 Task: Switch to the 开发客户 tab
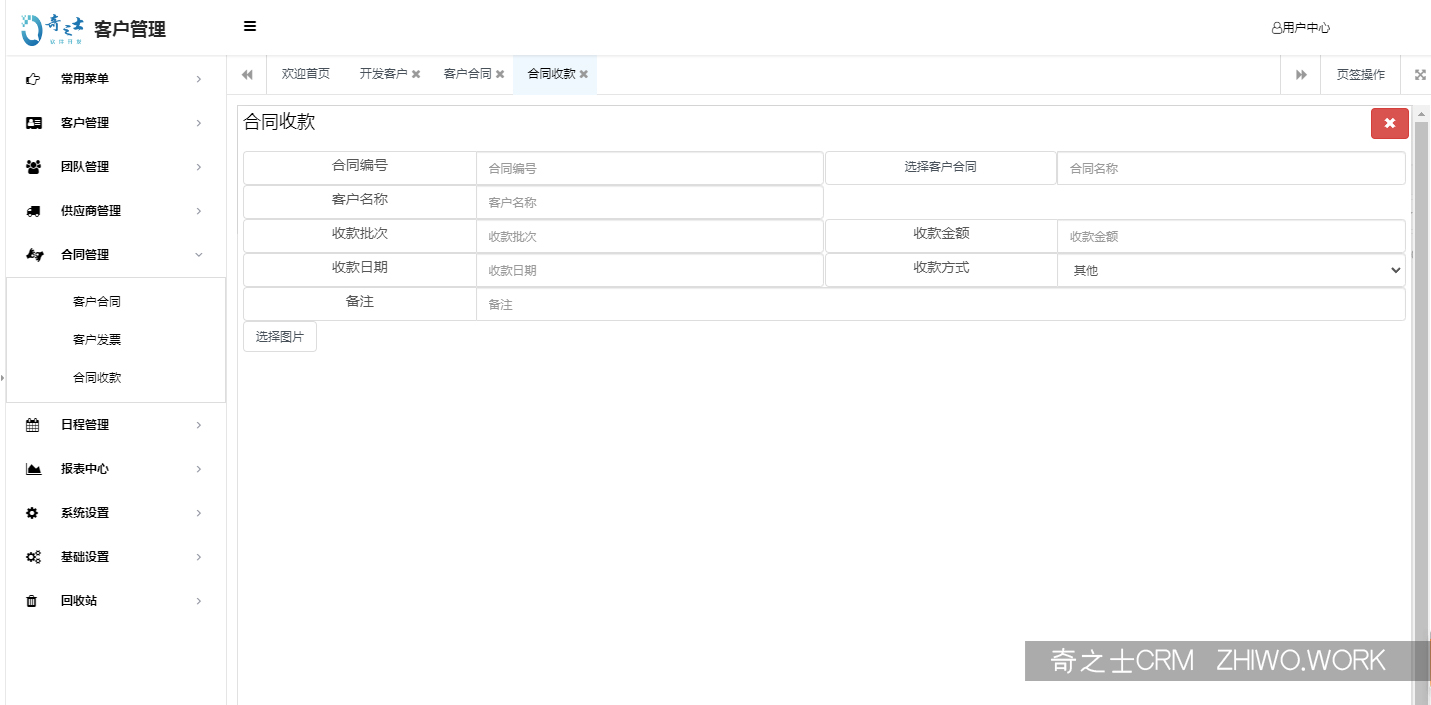pyautogui.click(x=383, y=73)
